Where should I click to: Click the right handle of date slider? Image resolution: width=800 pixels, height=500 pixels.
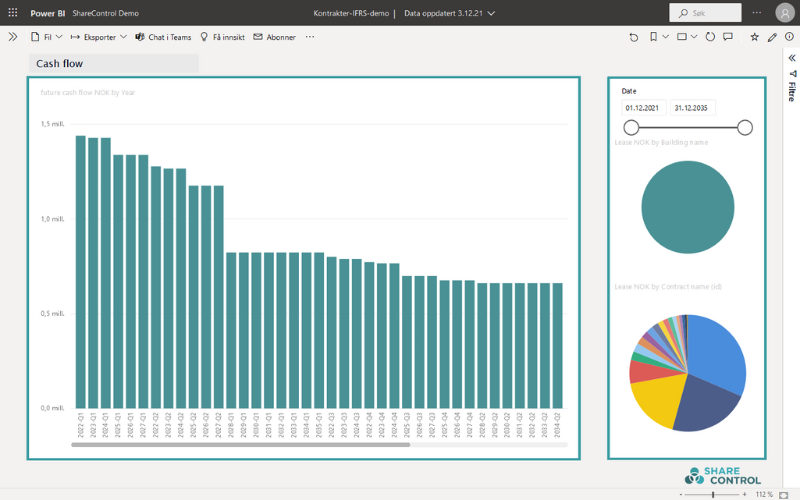tap(745, 128)
